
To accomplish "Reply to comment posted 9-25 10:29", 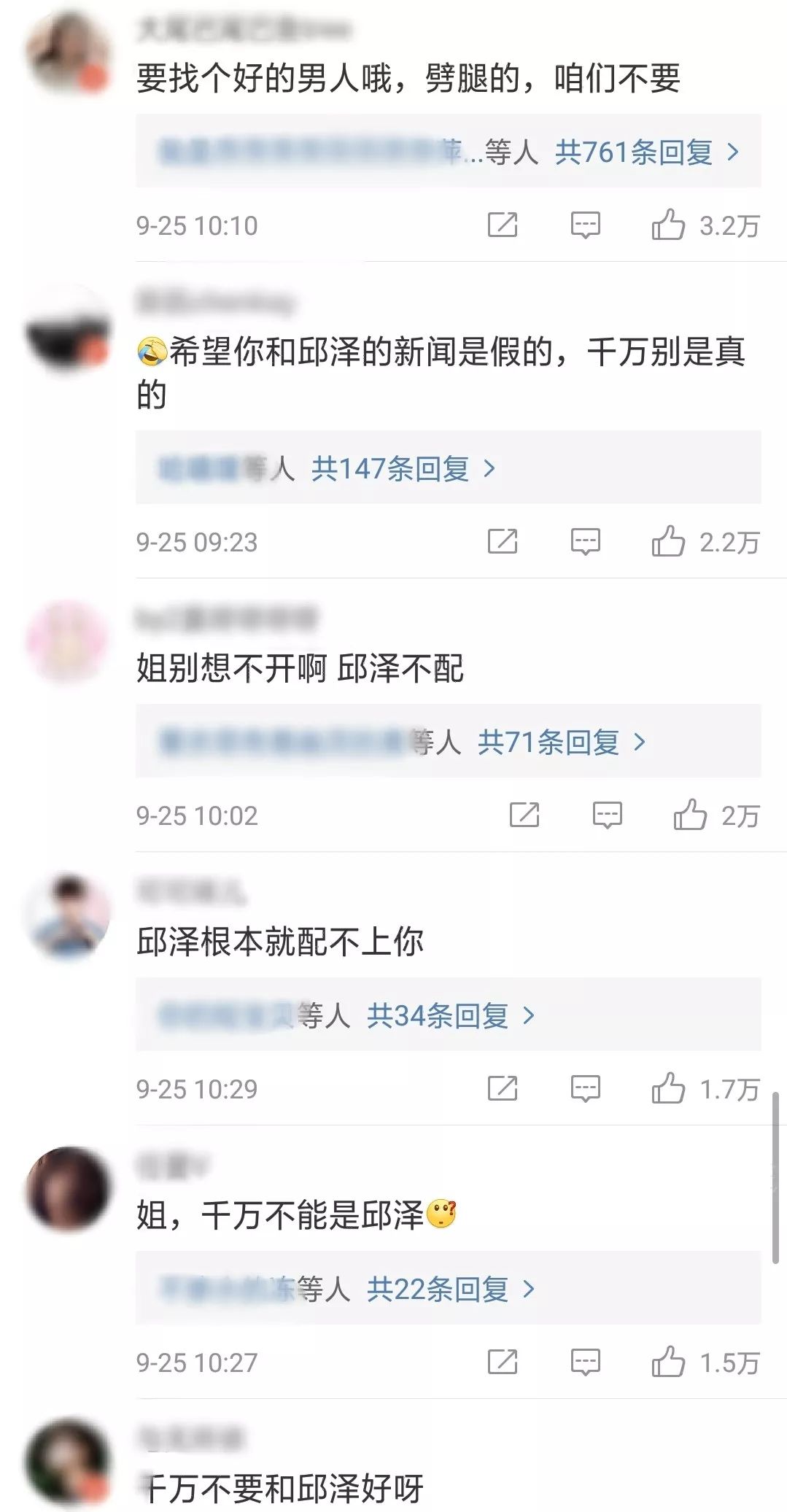I will [x=585, y=1089].
